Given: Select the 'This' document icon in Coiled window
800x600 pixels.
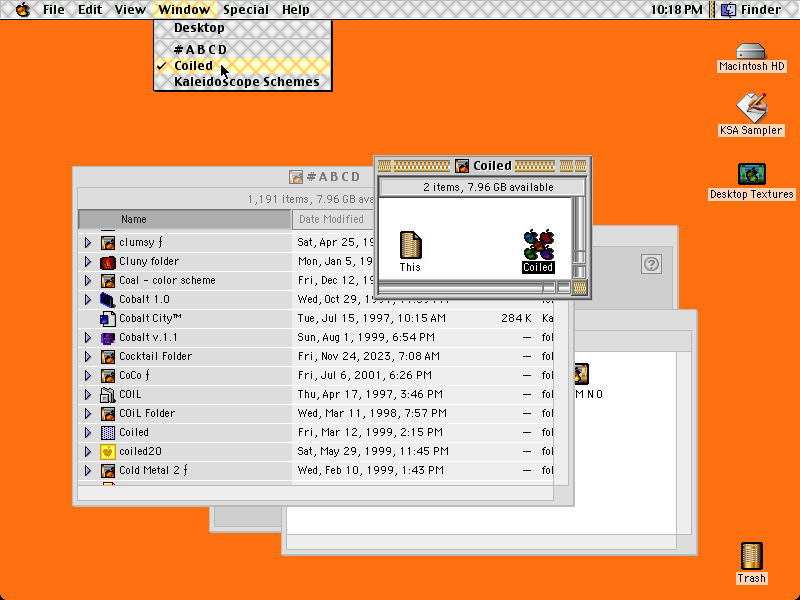Looking at the screenshot, I should pyautogui.click(x=411, y=245).
